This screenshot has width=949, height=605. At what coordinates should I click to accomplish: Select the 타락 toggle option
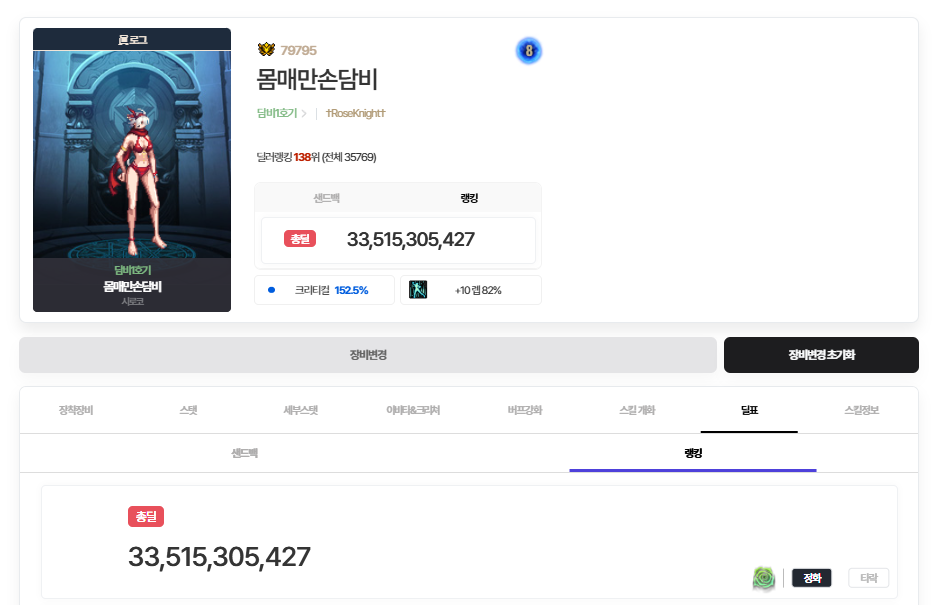[868, 578]
